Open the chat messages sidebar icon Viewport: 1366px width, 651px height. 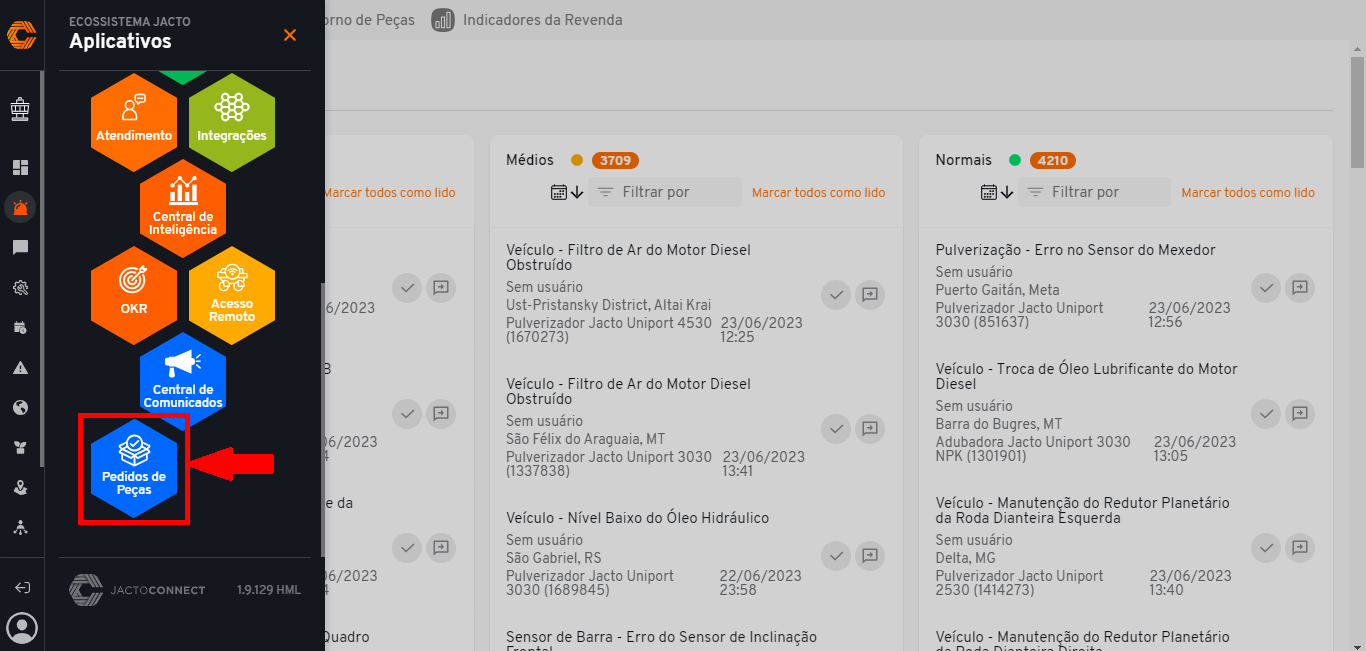(x=21, y=247)
